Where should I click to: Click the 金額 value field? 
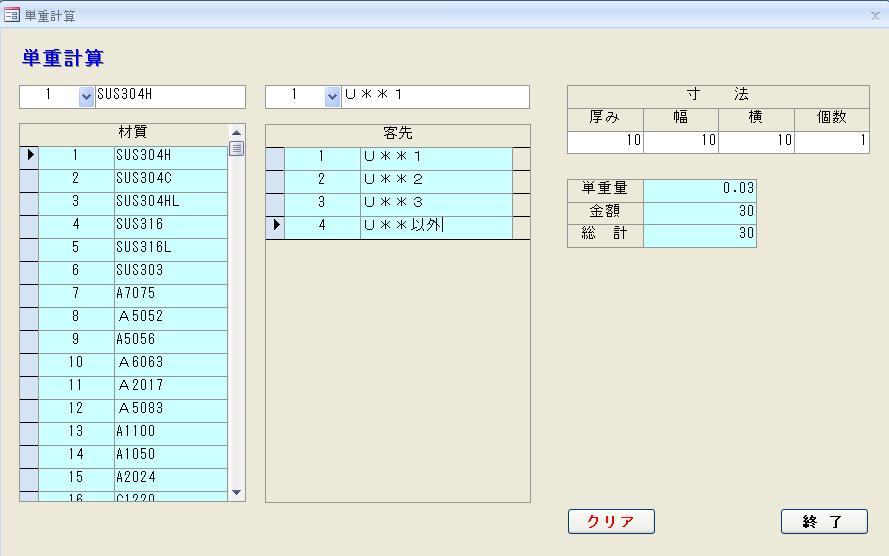click(700, 211)
